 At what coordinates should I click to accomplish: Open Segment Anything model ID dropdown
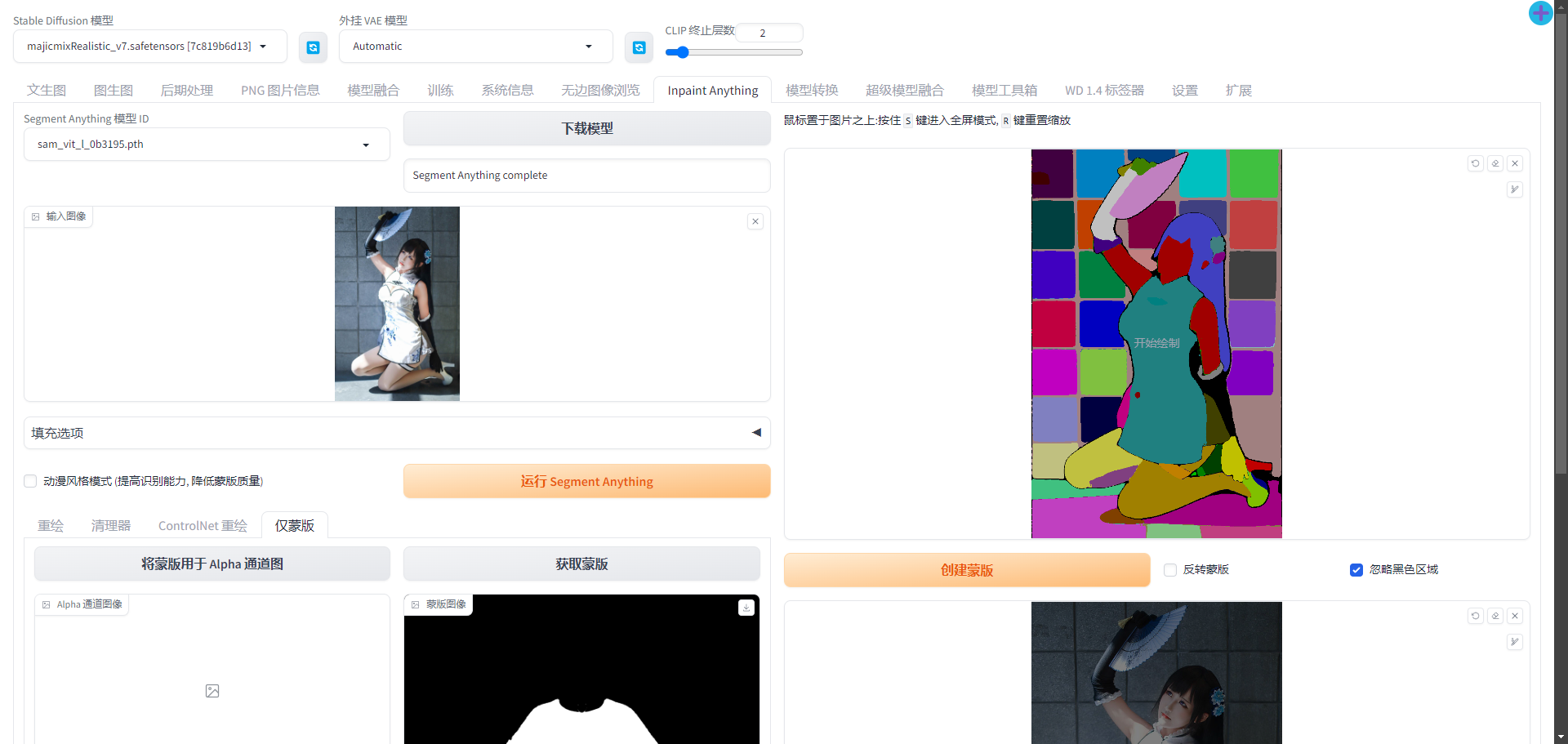[x=207, y=145]
